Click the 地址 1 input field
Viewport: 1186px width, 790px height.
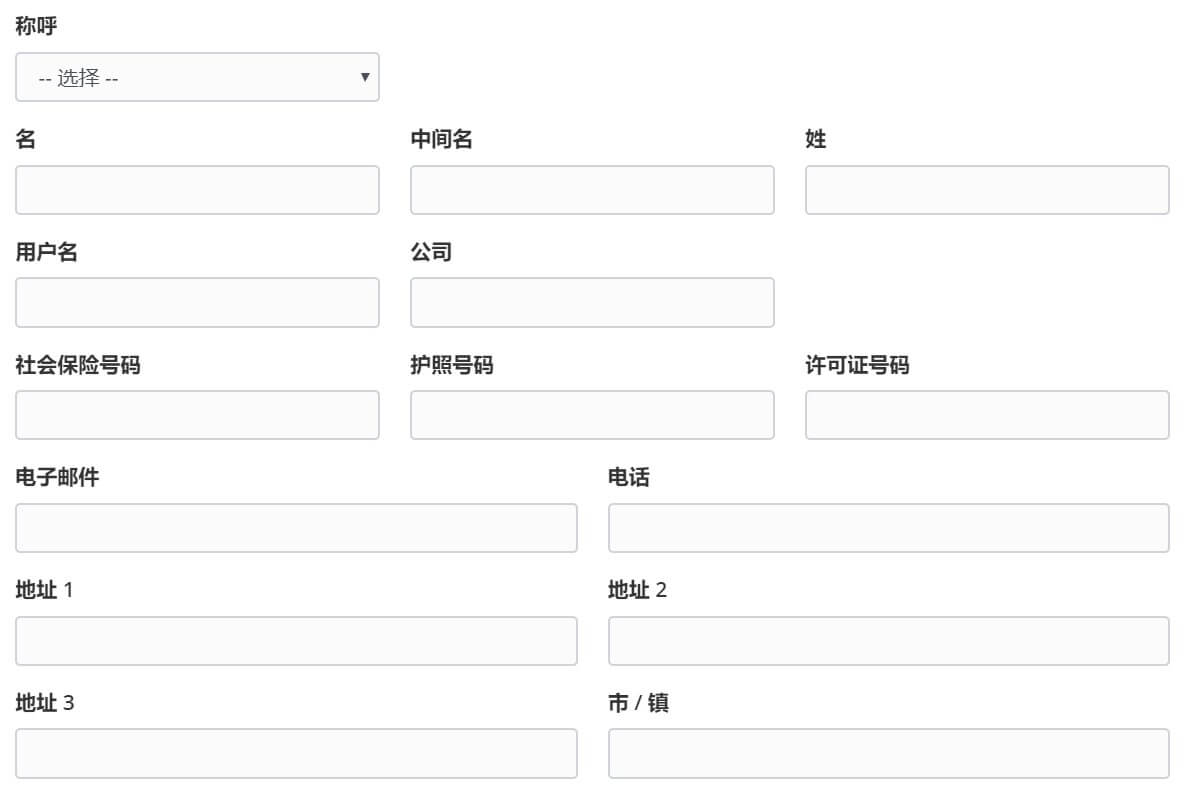pos(296,641)
